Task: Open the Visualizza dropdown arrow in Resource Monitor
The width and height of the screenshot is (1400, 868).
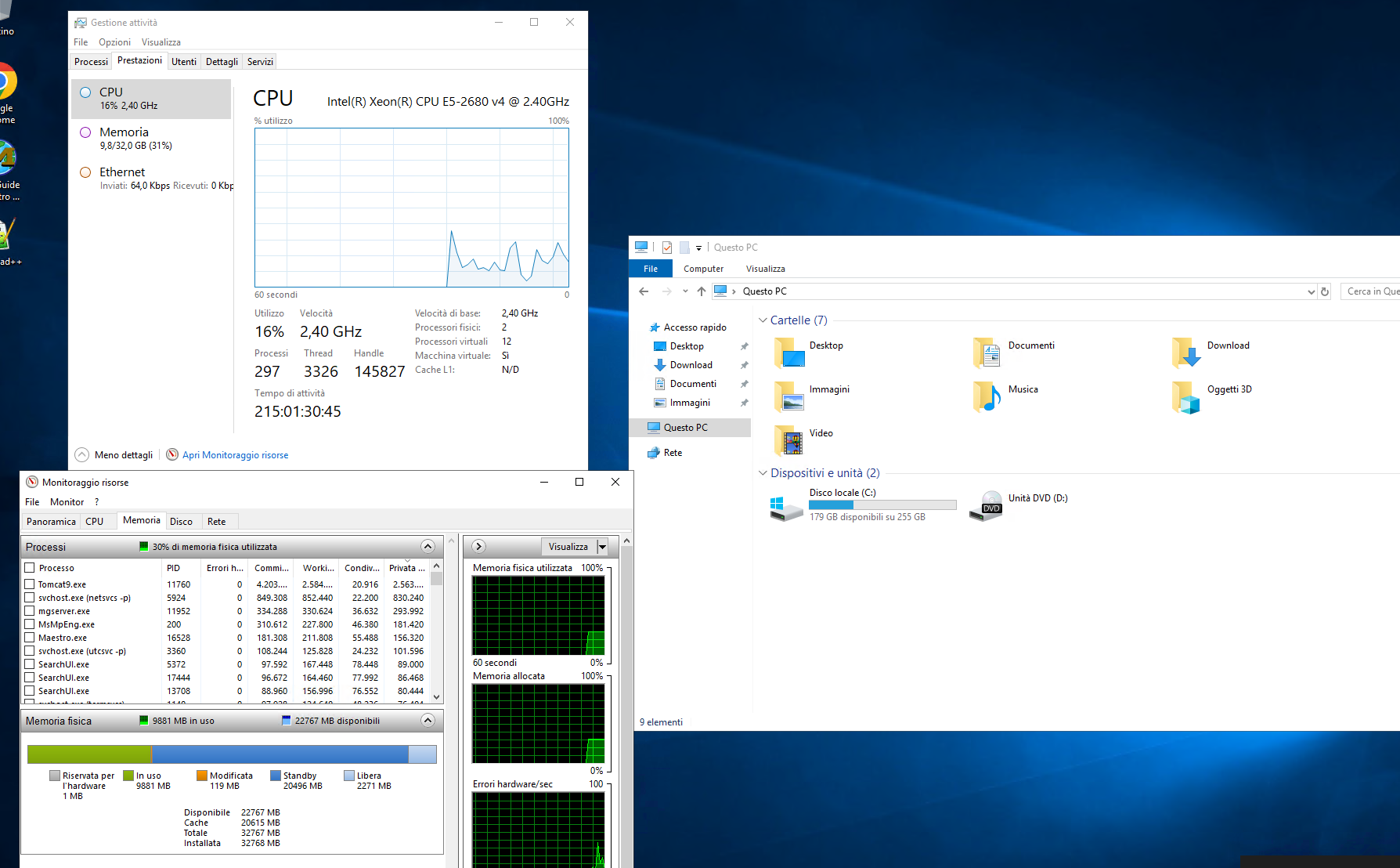Action: pyautogui.click(x=602, y=547)
